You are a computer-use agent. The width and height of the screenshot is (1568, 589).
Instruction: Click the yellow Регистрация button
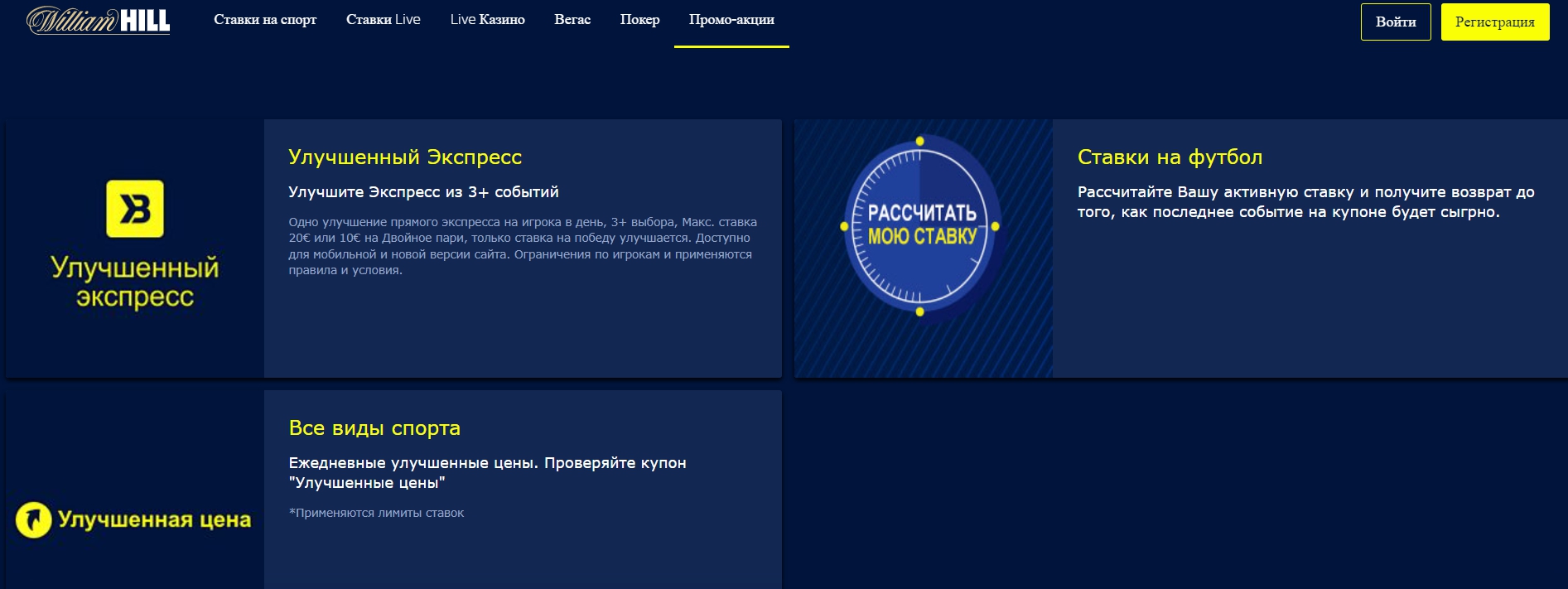(1494, 22)
